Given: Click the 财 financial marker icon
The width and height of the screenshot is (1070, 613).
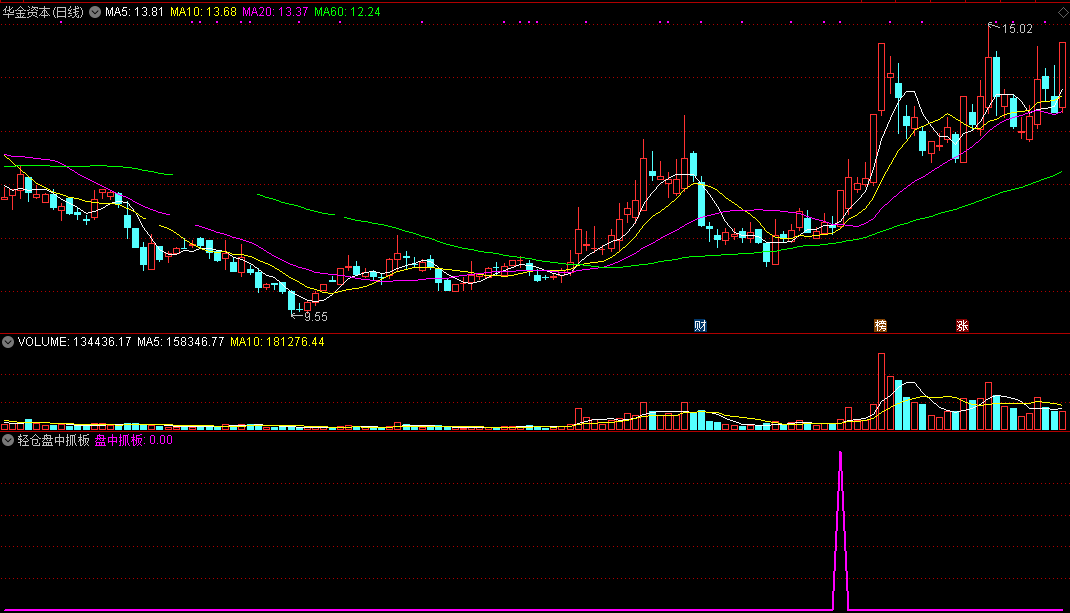Looking at the screenshot, I should [700, 326].
